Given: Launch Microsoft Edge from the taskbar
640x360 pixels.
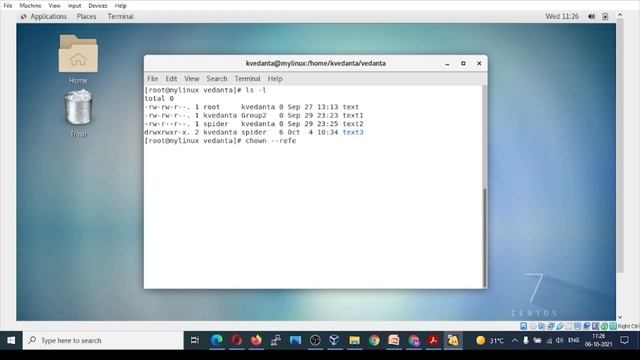Looking at the screenshot, I should click(217, 340).
